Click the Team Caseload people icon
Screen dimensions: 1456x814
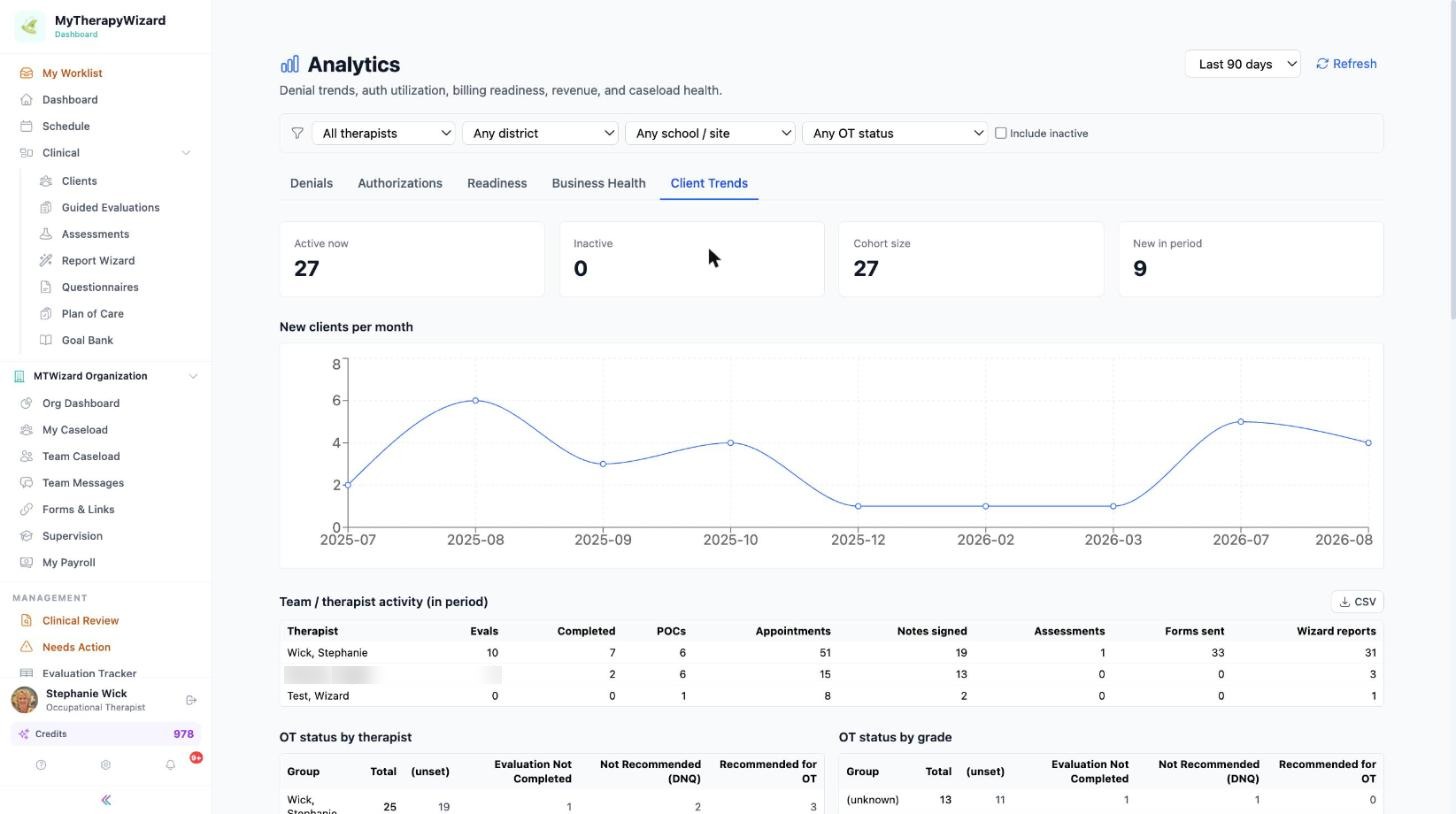point(26,456)
